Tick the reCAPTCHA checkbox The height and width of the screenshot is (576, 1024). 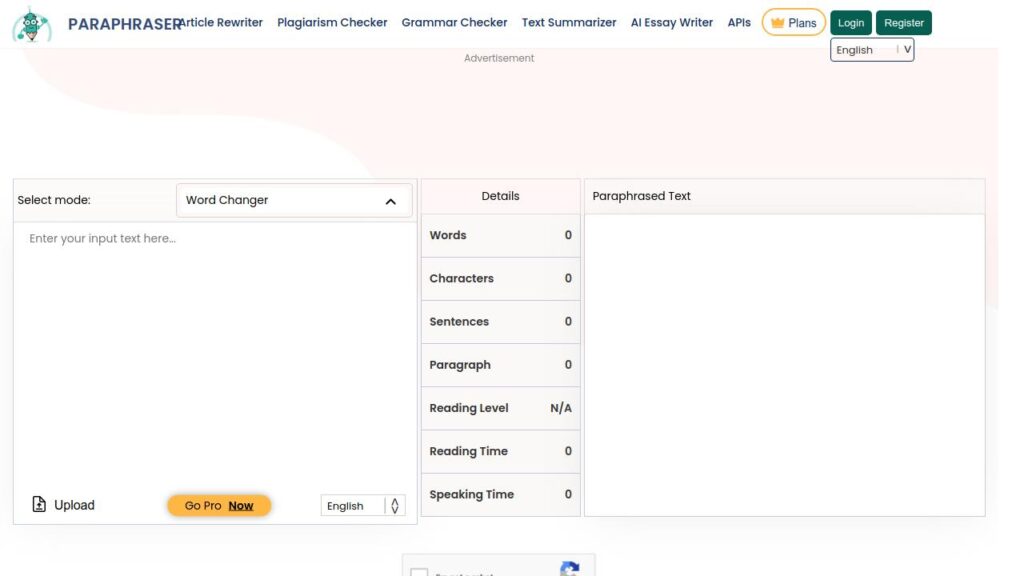point(419,573)
